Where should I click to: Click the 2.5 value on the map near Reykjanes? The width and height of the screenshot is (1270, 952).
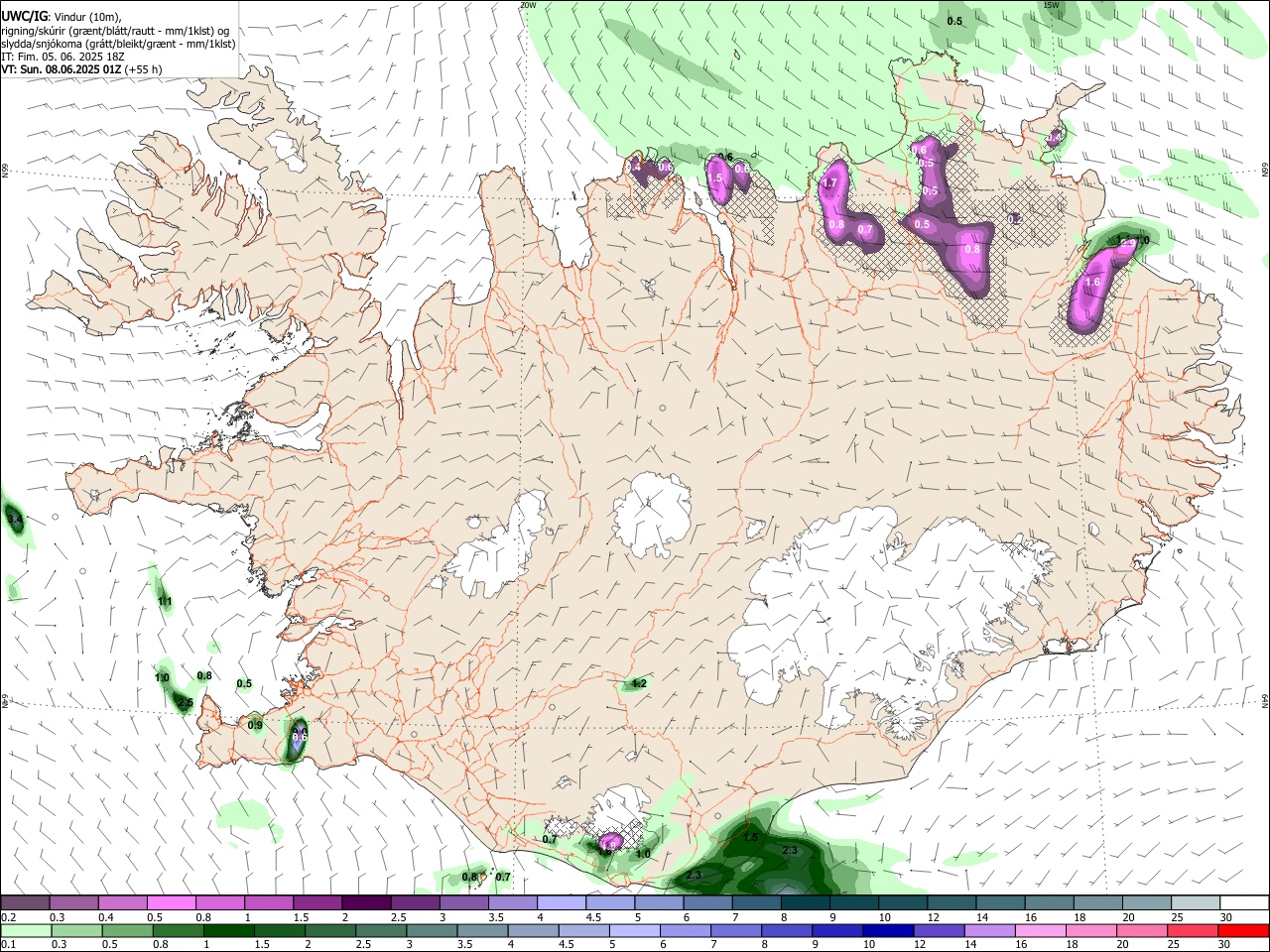tap(185, 702)
